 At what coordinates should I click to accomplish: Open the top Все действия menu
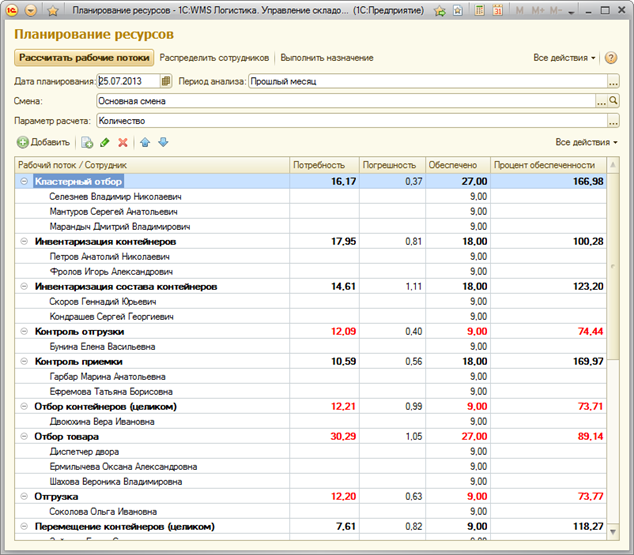coord(565,58)
